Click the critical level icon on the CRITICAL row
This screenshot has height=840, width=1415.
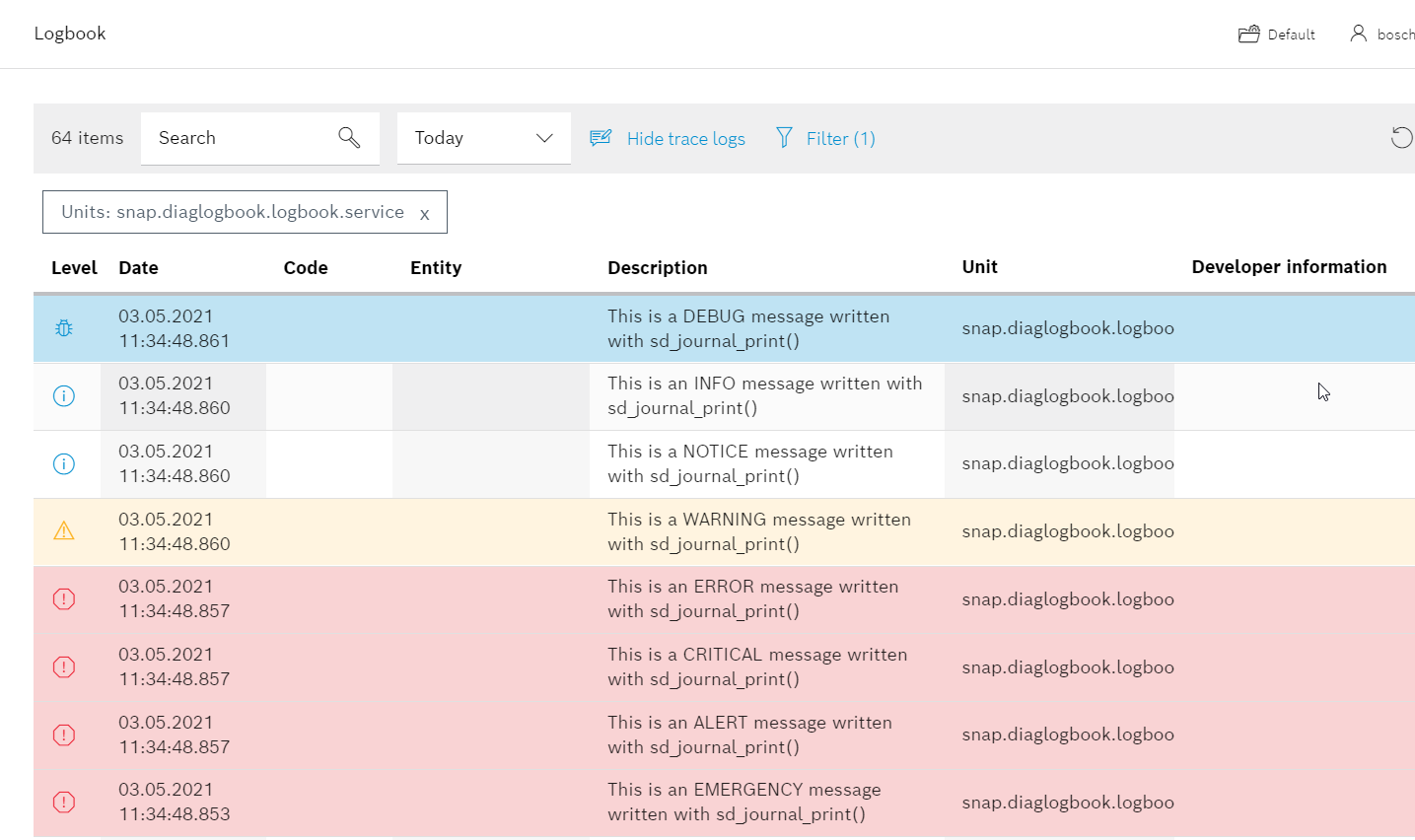[63, 666]
